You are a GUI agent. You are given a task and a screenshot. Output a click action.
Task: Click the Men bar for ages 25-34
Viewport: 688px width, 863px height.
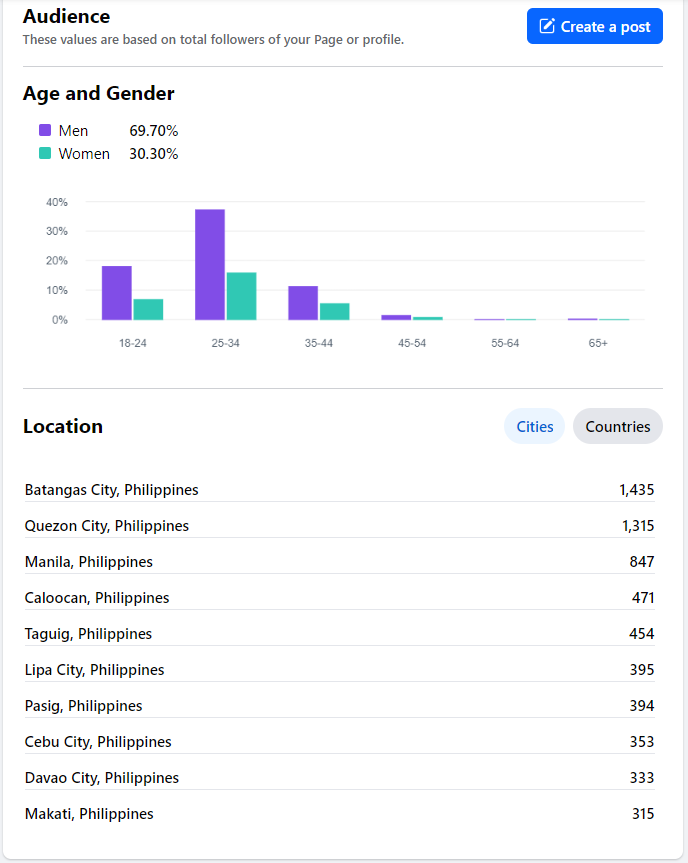click(x=210, y=264)
